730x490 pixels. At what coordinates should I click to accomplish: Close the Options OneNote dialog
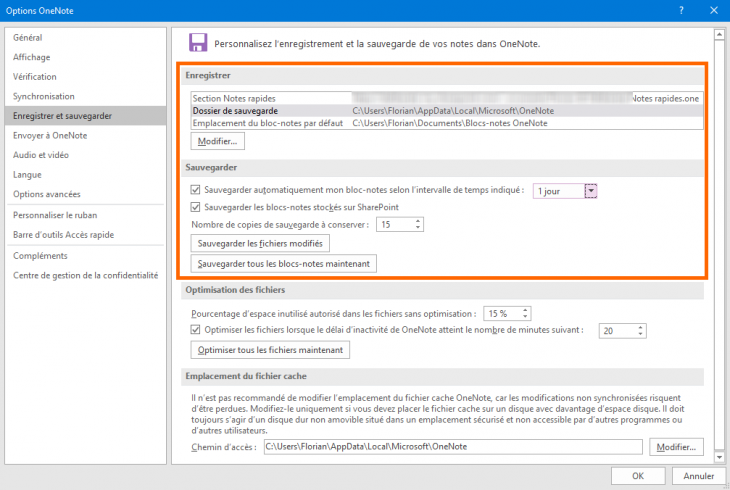[x=714, y=10]
